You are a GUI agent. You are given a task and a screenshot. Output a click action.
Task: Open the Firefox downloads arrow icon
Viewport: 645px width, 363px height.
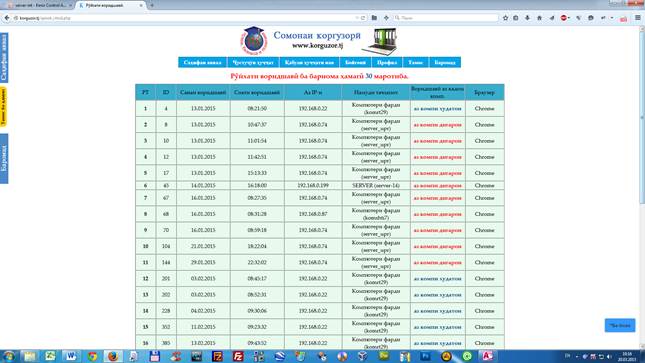pos(527,18)
